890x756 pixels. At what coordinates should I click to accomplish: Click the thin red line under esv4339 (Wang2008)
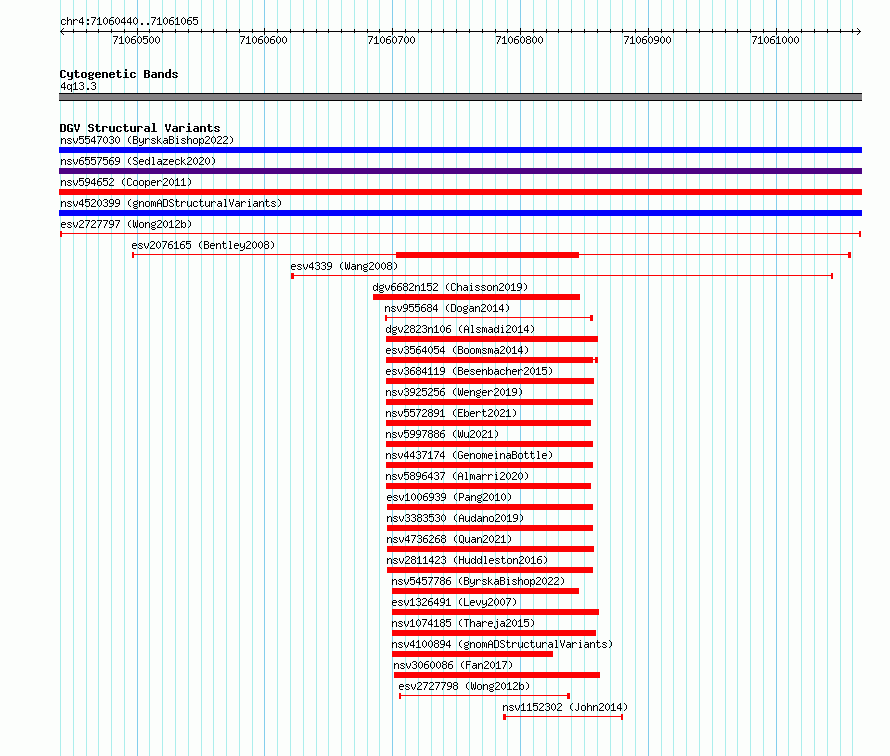562,276
